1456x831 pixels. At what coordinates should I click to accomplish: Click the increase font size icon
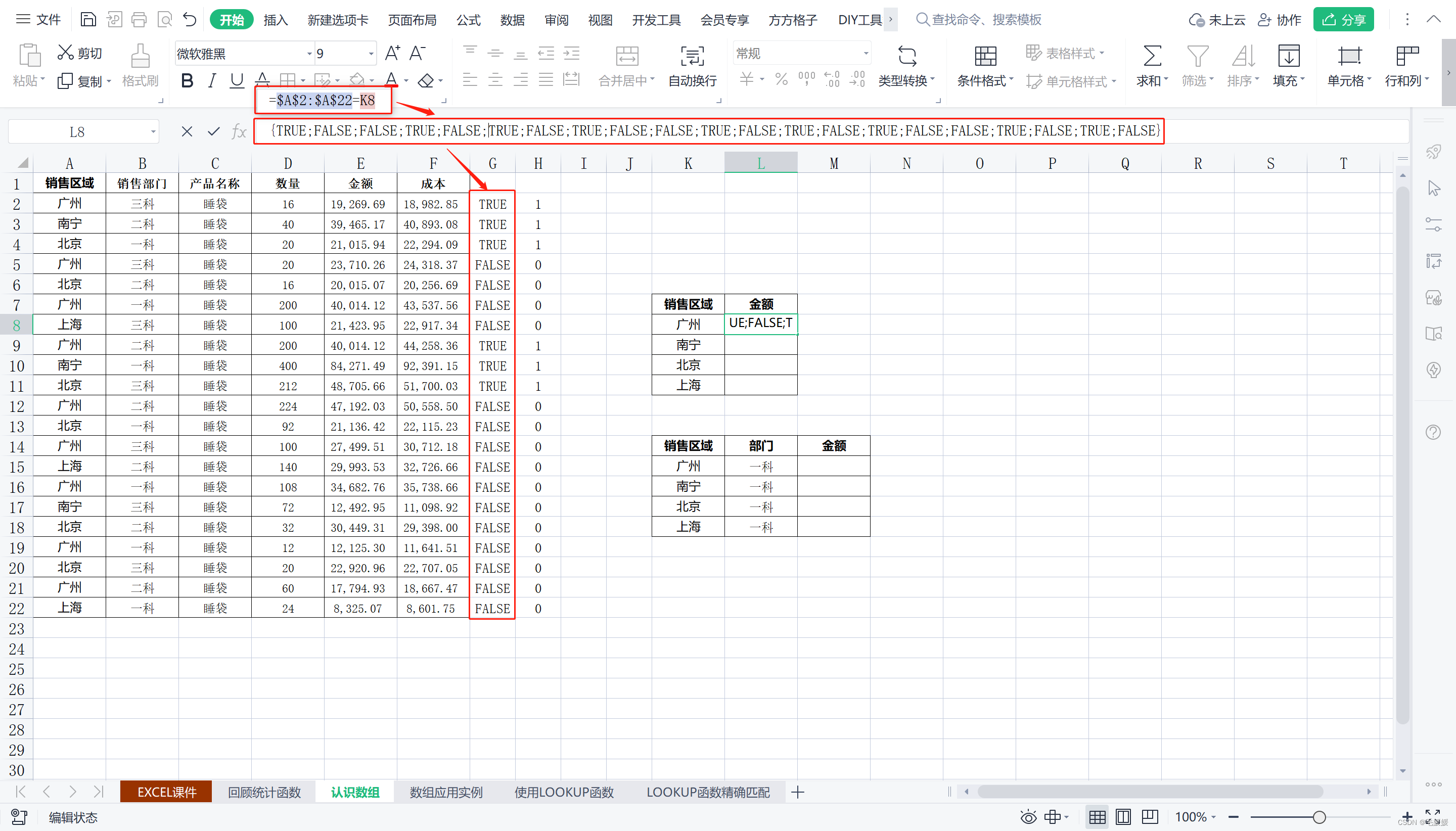click(392, 54)
